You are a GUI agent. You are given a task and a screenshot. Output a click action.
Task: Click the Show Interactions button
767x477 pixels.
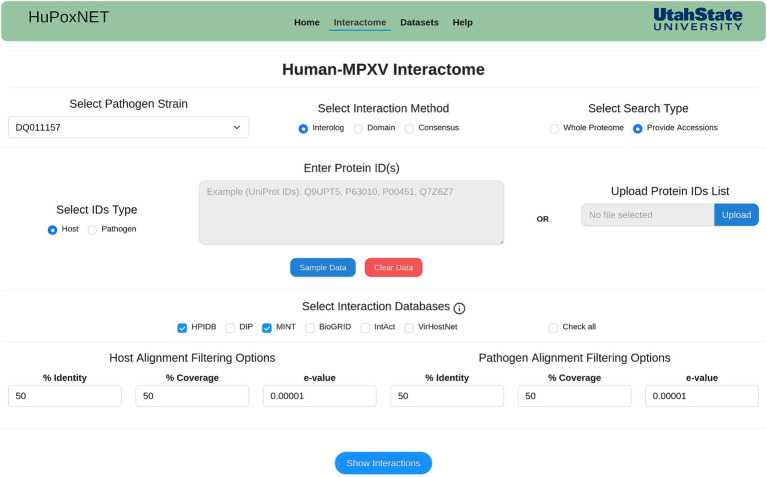click(x=383, y=463)
